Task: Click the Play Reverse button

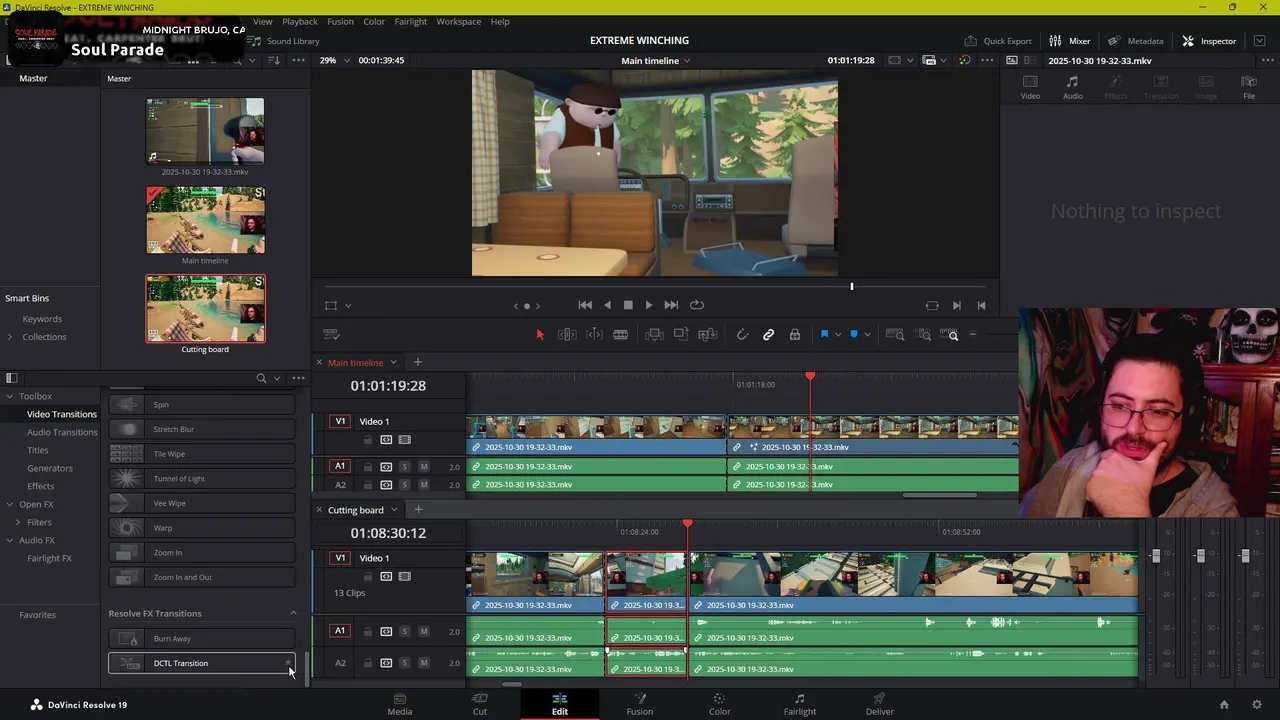Action: click(x=607, y=305)
